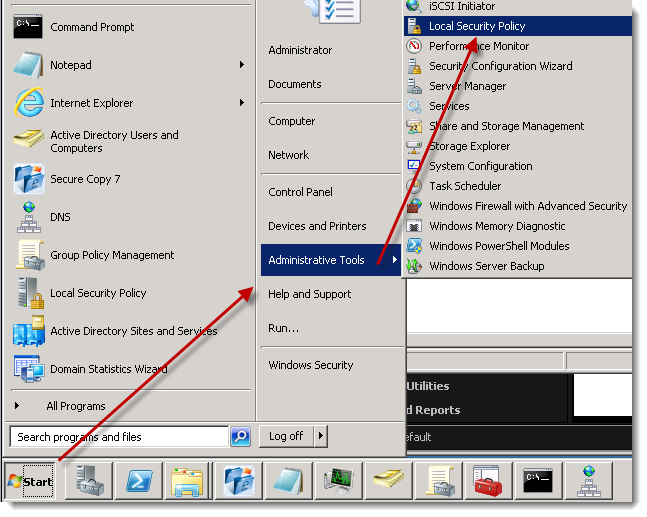Click Active Directory Sites and Services icon
This screenshot has width=647, height=517.
pyautogui.click(x=28, y=331)
